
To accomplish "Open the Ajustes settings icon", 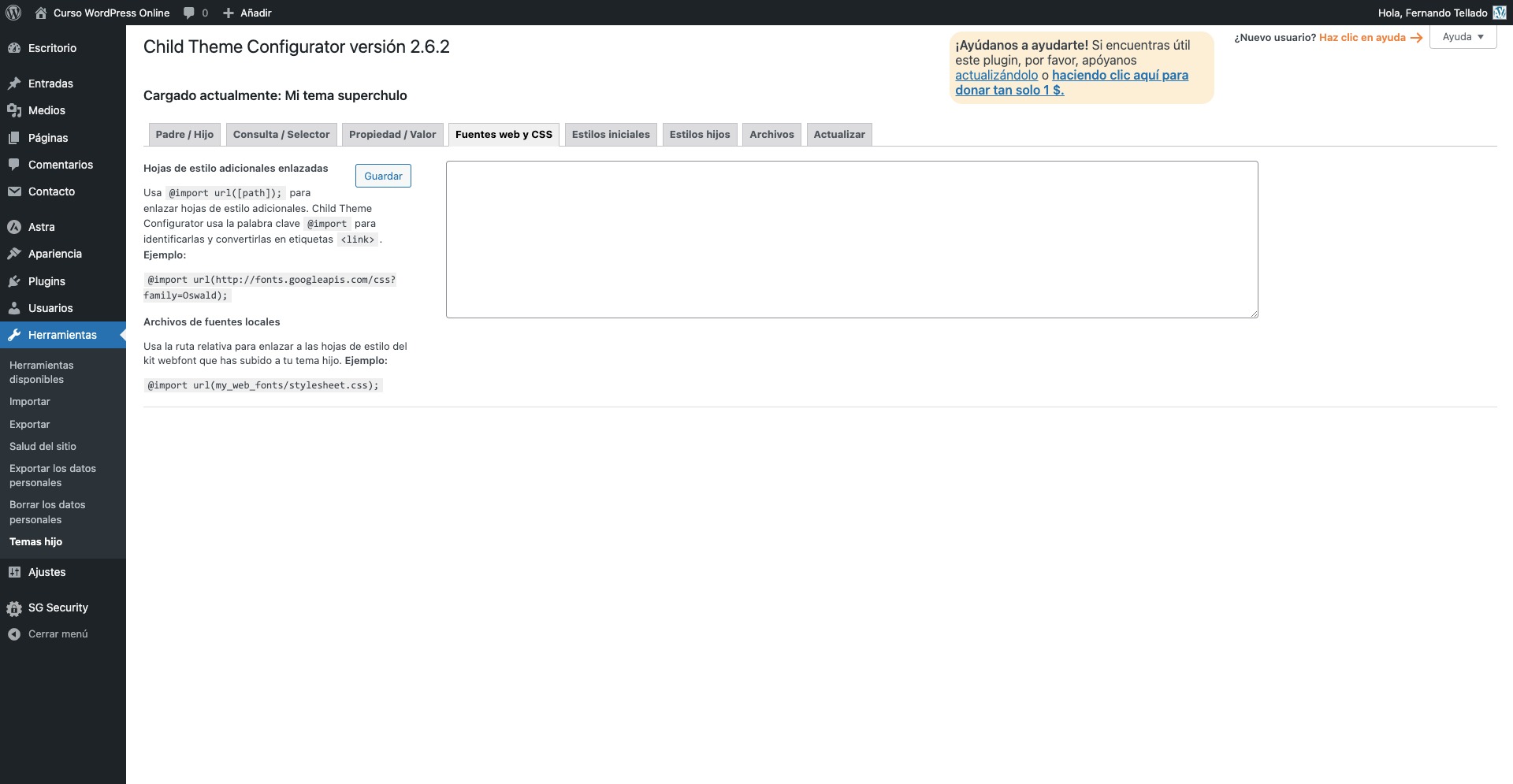I will (14, 573).
